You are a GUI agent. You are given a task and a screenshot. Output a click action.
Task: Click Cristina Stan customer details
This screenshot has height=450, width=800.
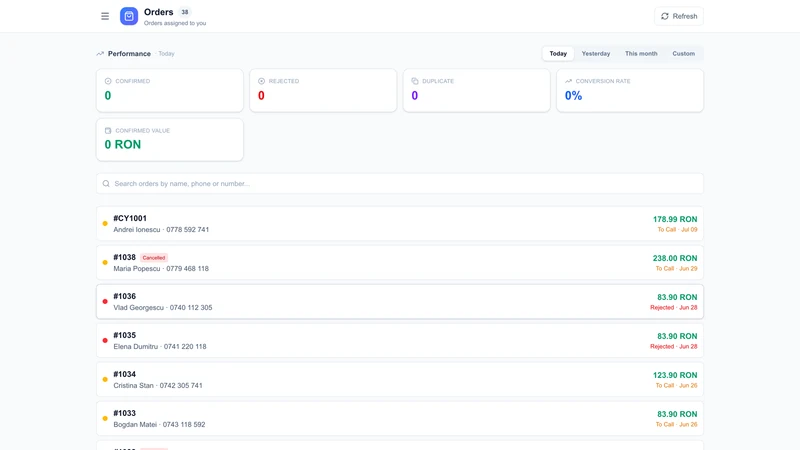158,385
